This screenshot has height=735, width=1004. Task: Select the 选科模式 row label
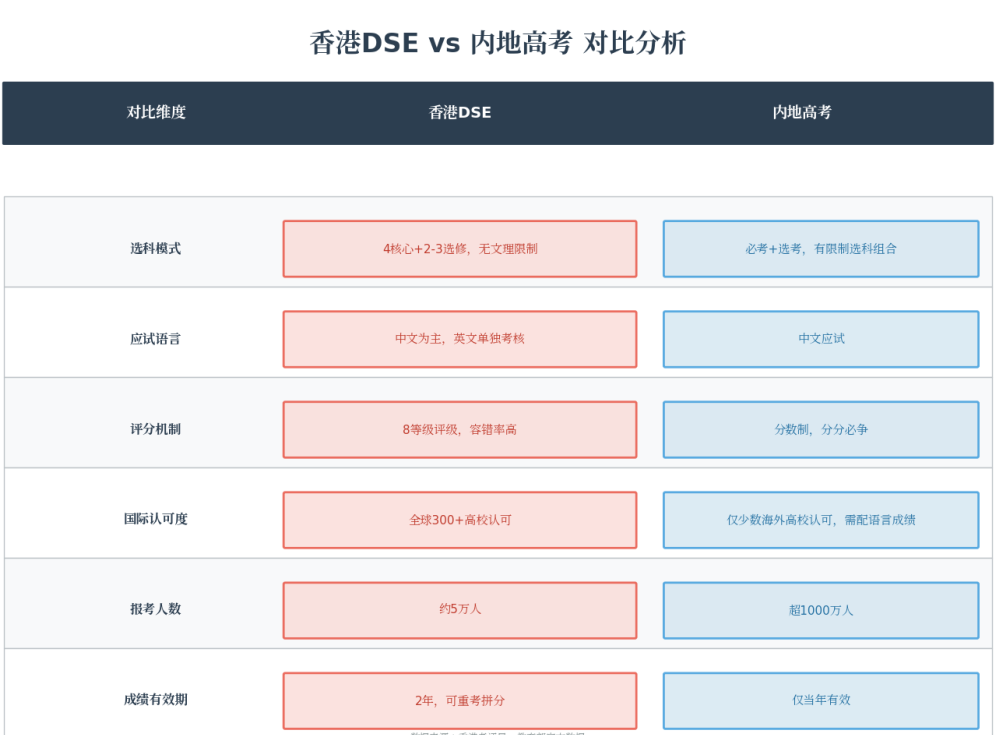[156, 249]
